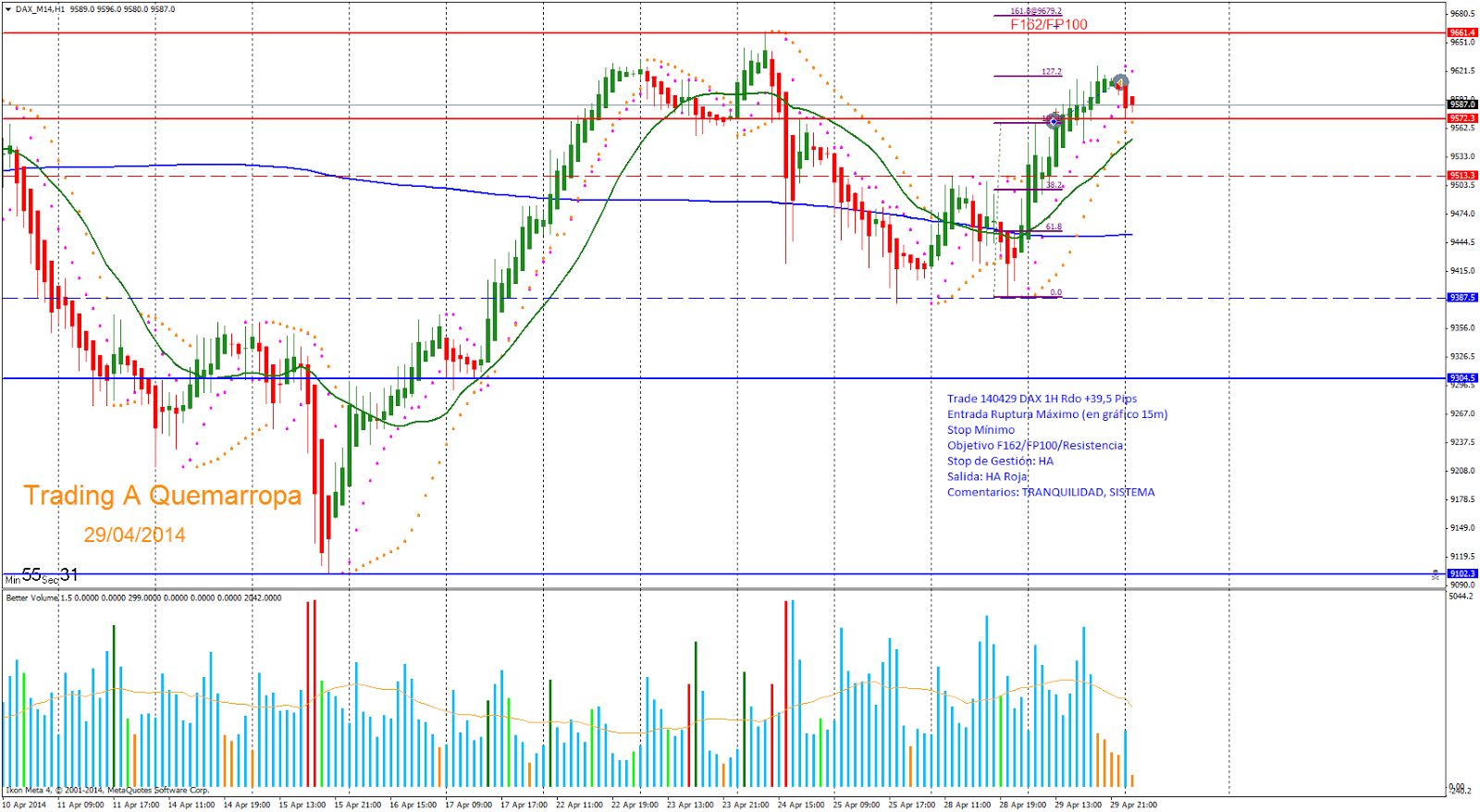
Task: Open the DAX_M14,H1 chart symbol dropdown arrow
Action: (8, 9)
